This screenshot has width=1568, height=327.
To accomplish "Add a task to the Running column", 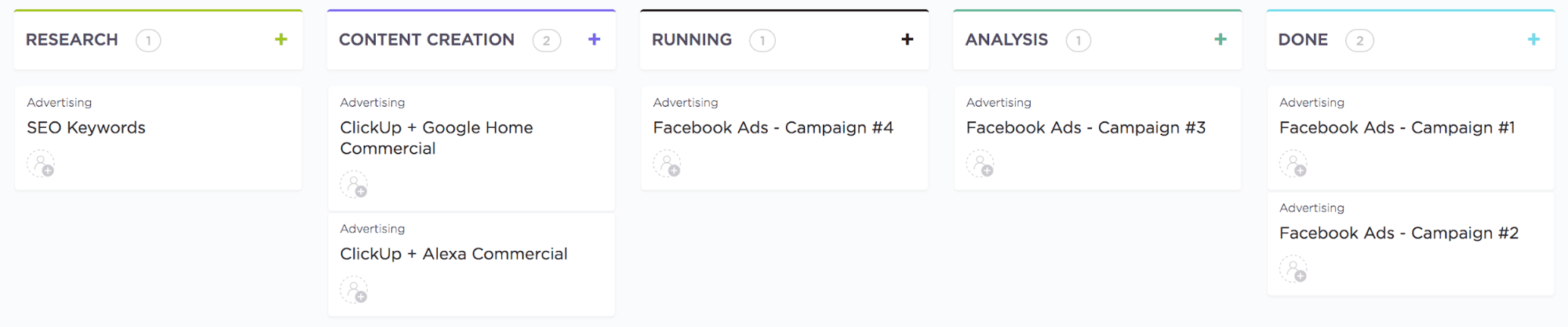I will pyautogui.click(x=907, y=39).
